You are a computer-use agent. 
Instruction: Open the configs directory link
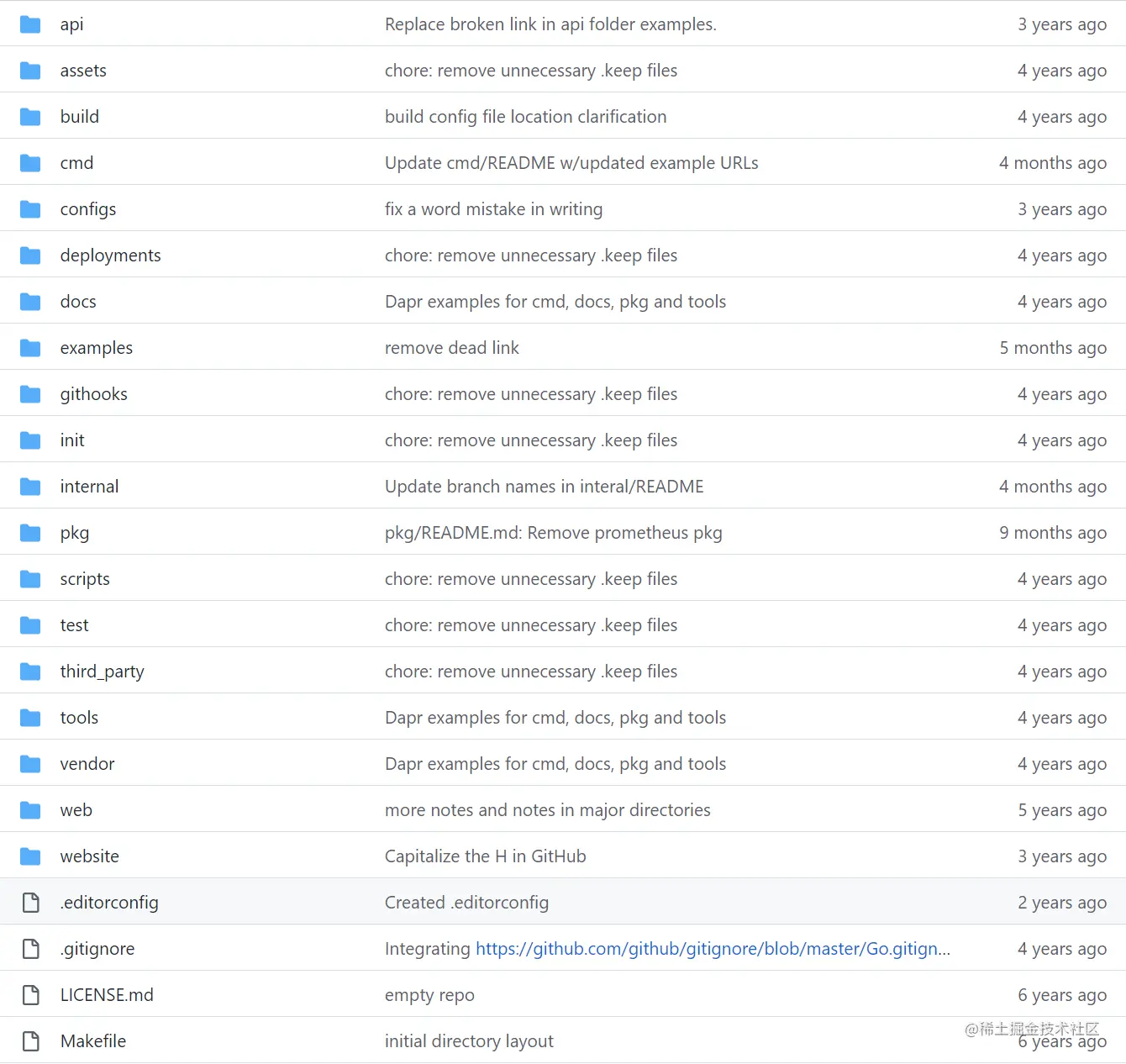coord(88,209)
